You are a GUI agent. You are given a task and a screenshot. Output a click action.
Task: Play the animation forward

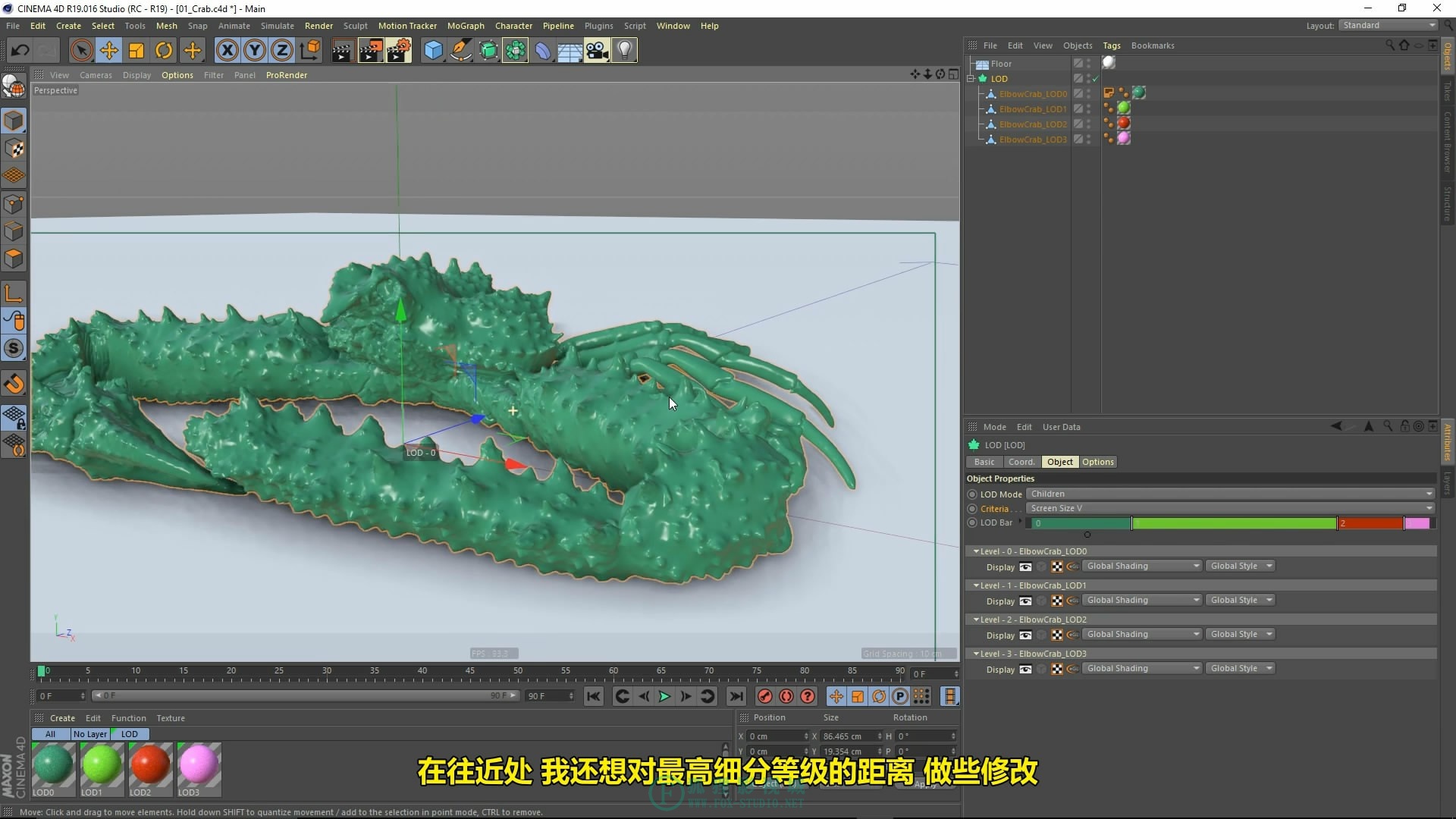(664, 696)
